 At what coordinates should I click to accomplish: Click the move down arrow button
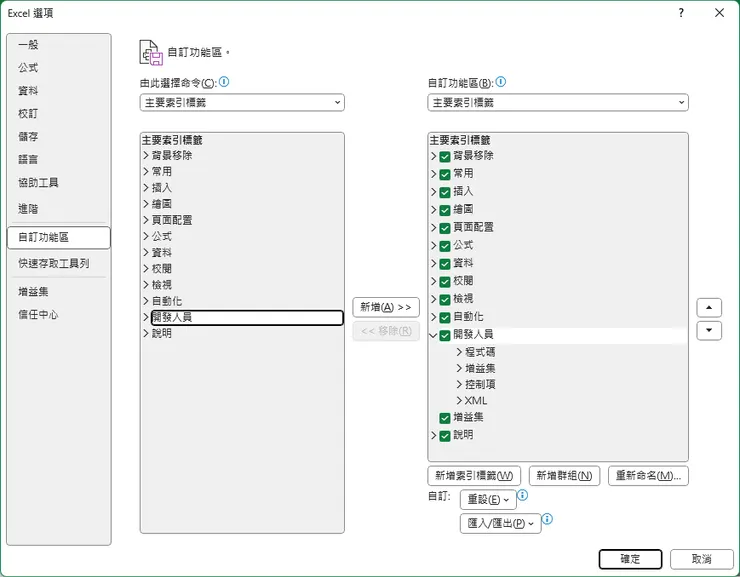tap(709, 330)
